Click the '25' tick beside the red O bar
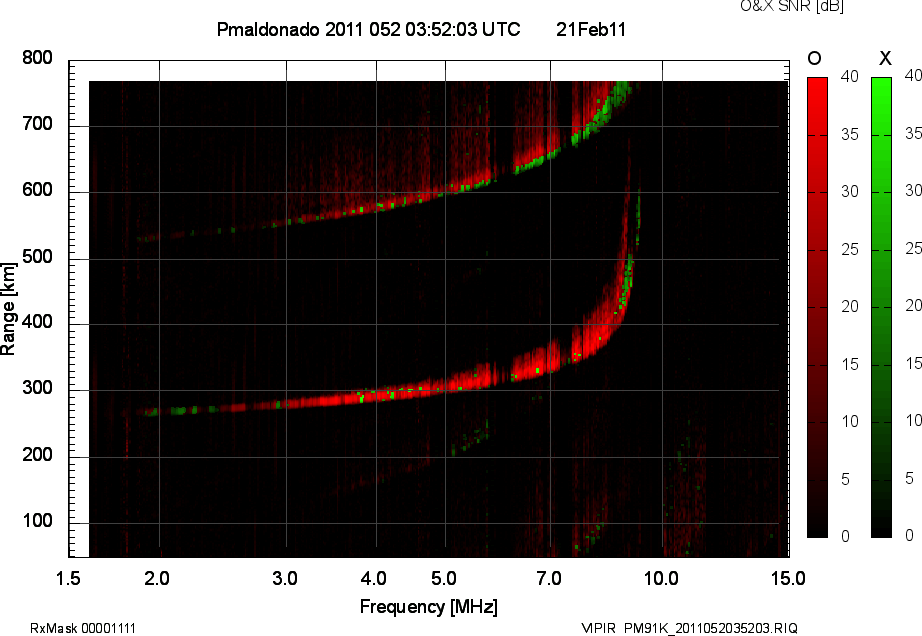The height and width of the screenshot is (636, 922). point(849,250)
